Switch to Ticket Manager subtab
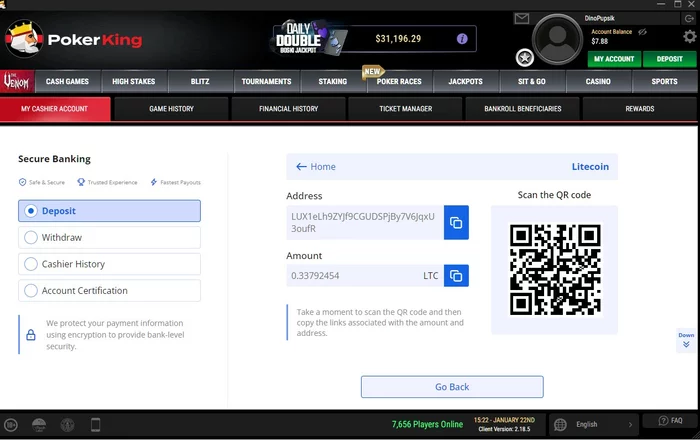This screenshot has width=700, height=440. [406, 109]
